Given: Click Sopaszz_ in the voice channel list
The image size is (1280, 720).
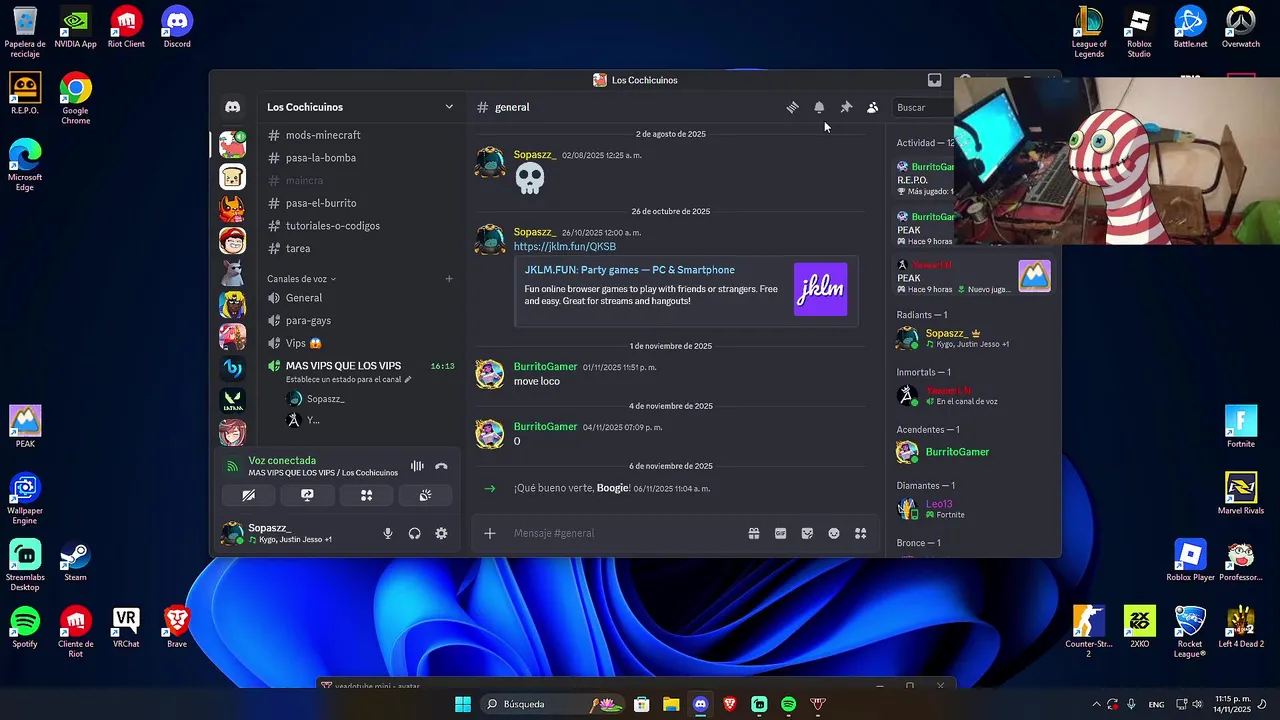Looking at the screenshot, I should coord(325,399).
